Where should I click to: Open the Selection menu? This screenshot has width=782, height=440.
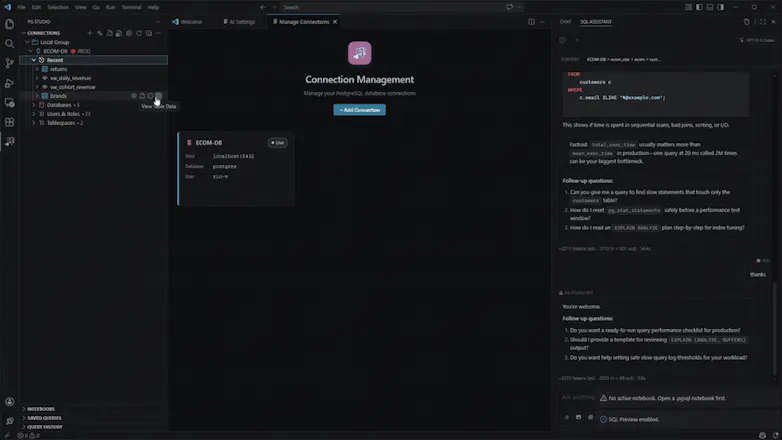[58, 7]
